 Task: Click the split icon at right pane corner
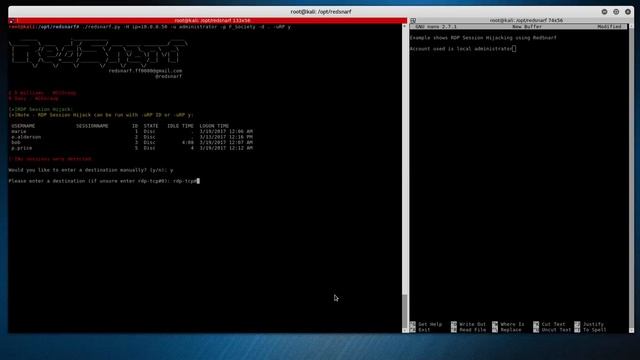click(x=413, y=20)
